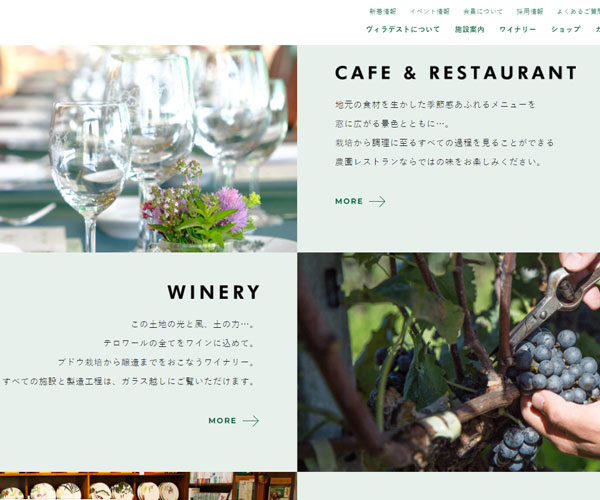The height and width of the screenshot is (500, 600).
Task: Click the wine glasses photo
Action: pyautogui.click(x=148, y=148)
